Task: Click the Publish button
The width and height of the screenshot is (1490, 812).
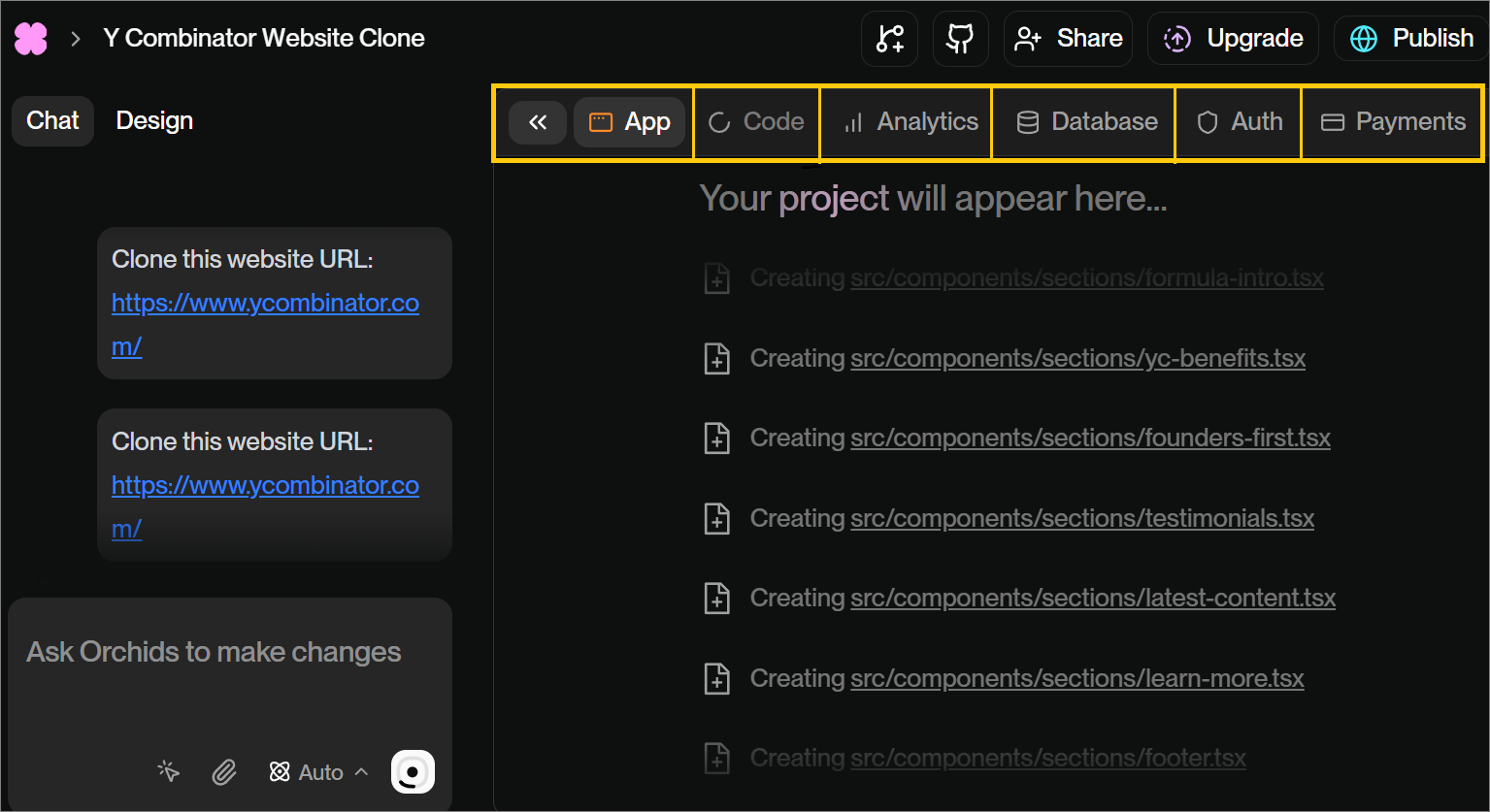Action: coord(1413,39)
